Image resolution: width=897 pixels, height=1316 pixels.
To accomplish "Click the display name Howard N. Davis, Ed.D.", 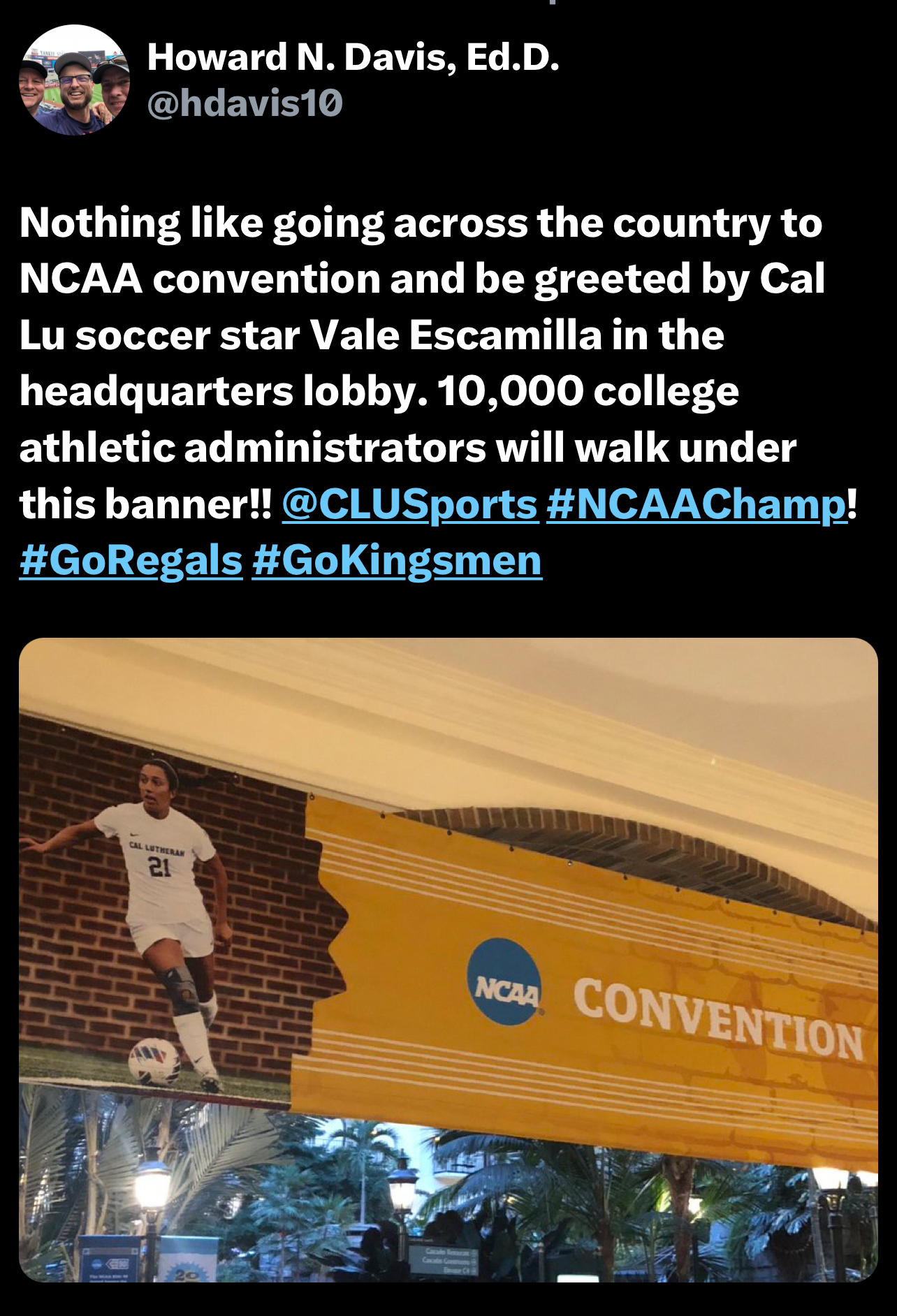I will coord(353,57).
